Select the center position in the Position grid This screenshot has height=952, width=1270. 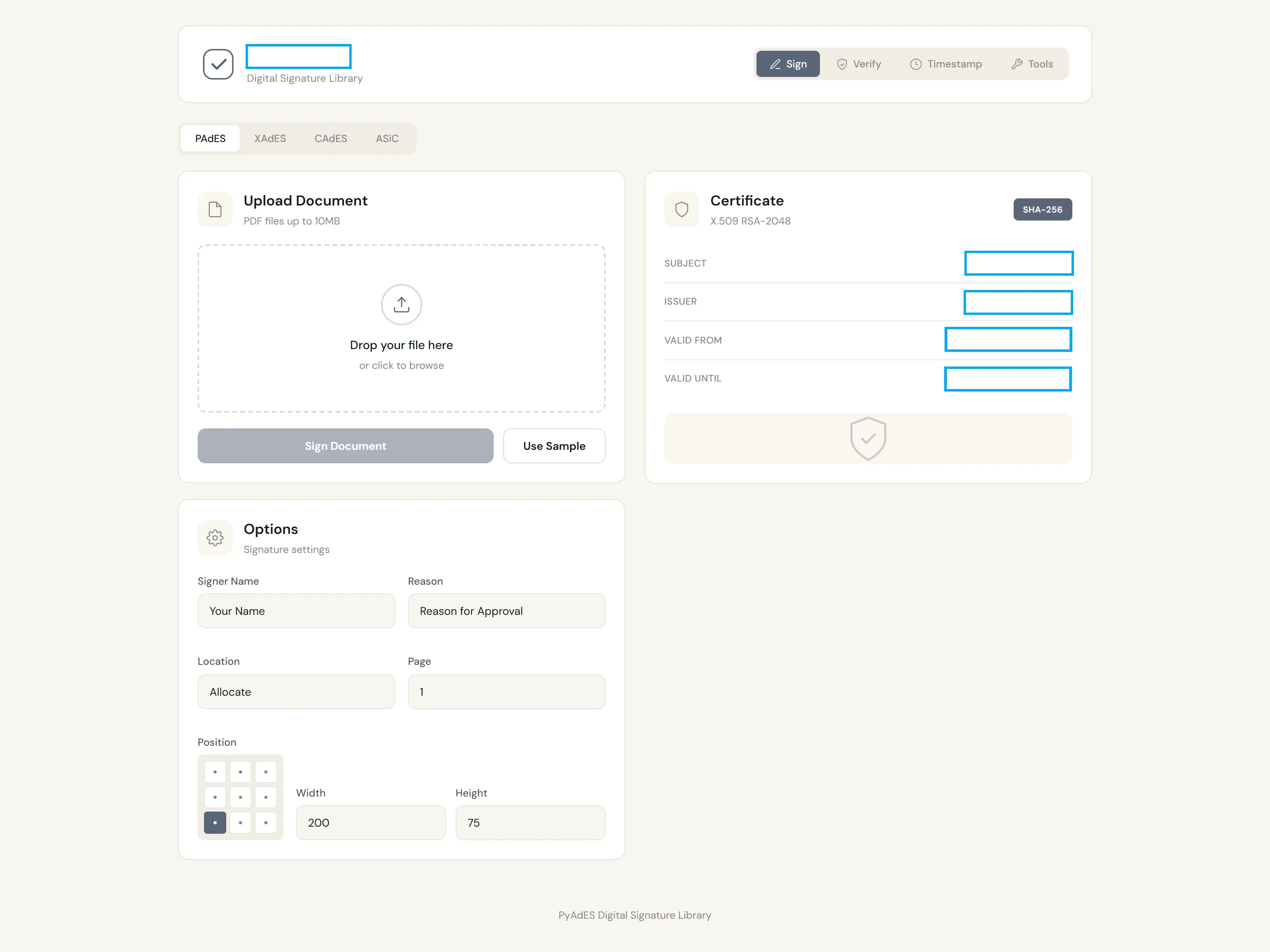240,797
